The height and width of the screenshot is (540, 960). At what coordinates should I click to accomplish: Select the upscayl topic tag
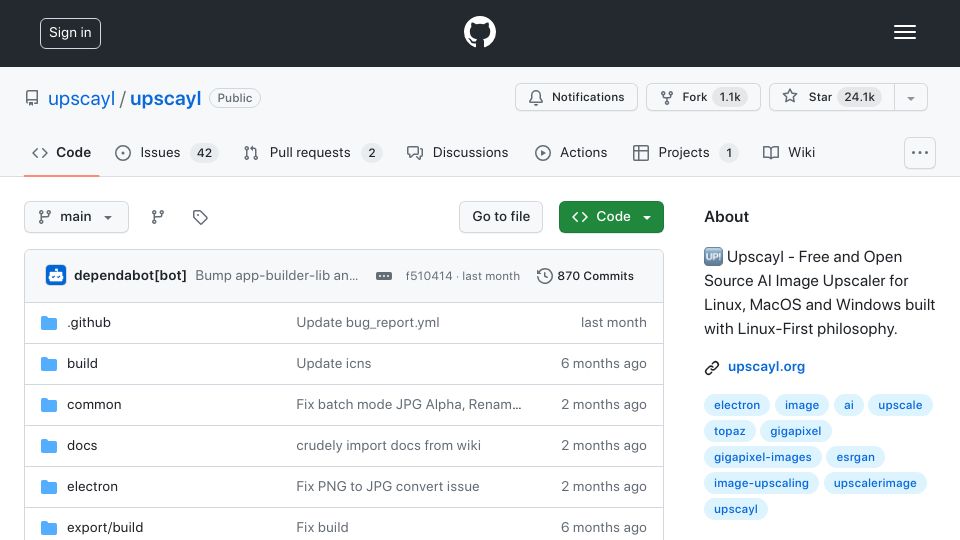[735, 509]
